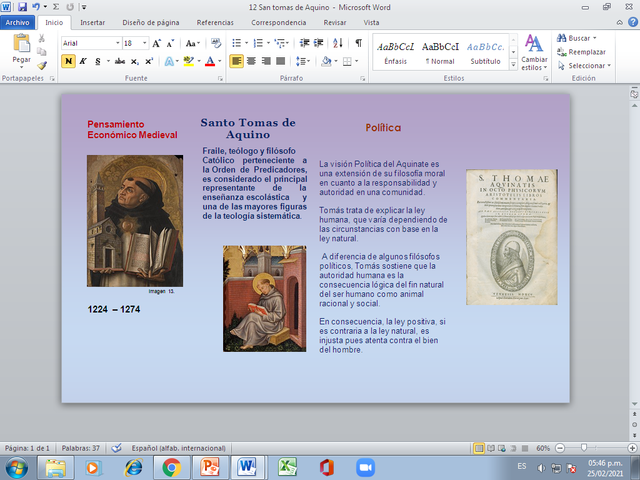
Task: Toggle strikethrough abc formatting
Action: click(120, 61)
